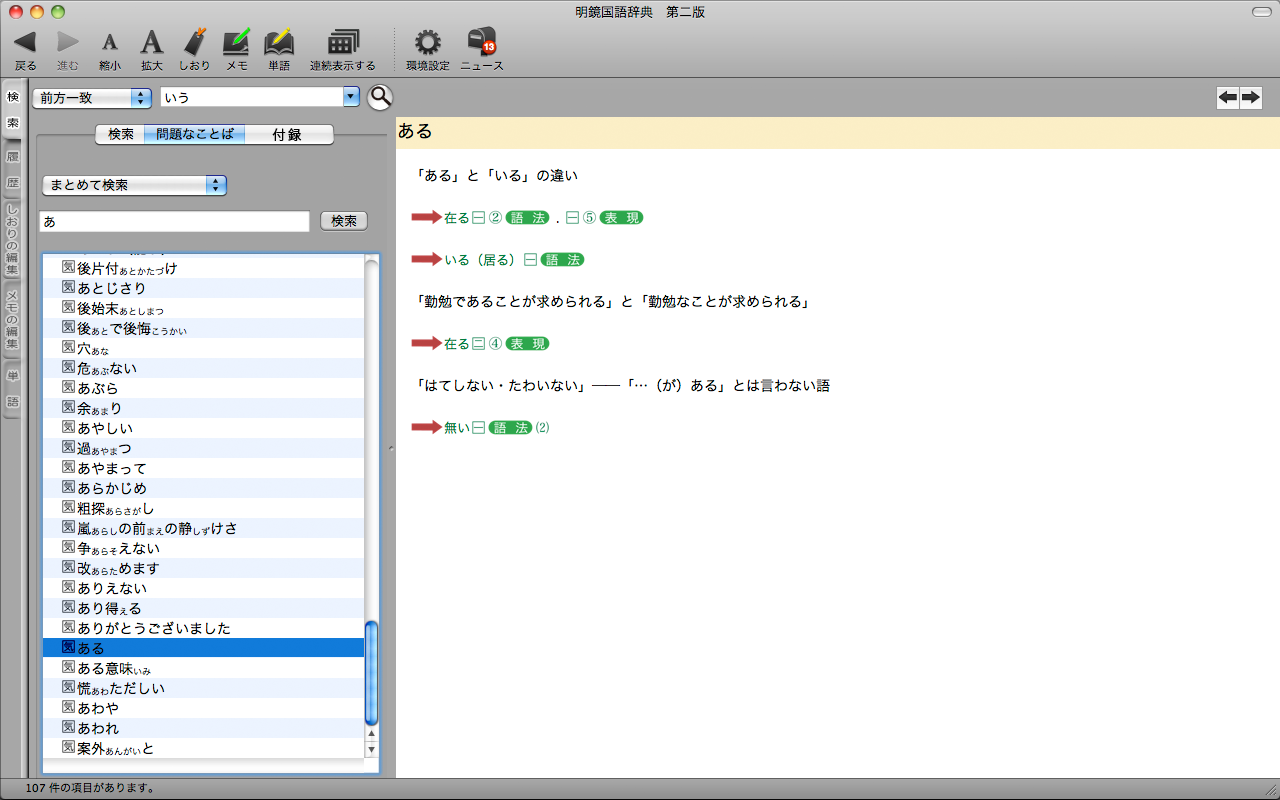Switch to the 付録 tab
The height and width of the screenshot is (800, 1280).
click(x=287, y=134)
